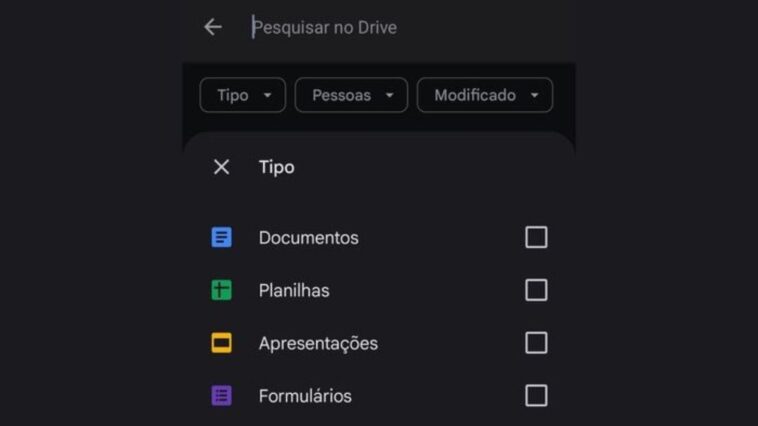The image size is (758, 426).
Task: Tap the green Planilhas spreadsheet icon
Action: point(222,291)
